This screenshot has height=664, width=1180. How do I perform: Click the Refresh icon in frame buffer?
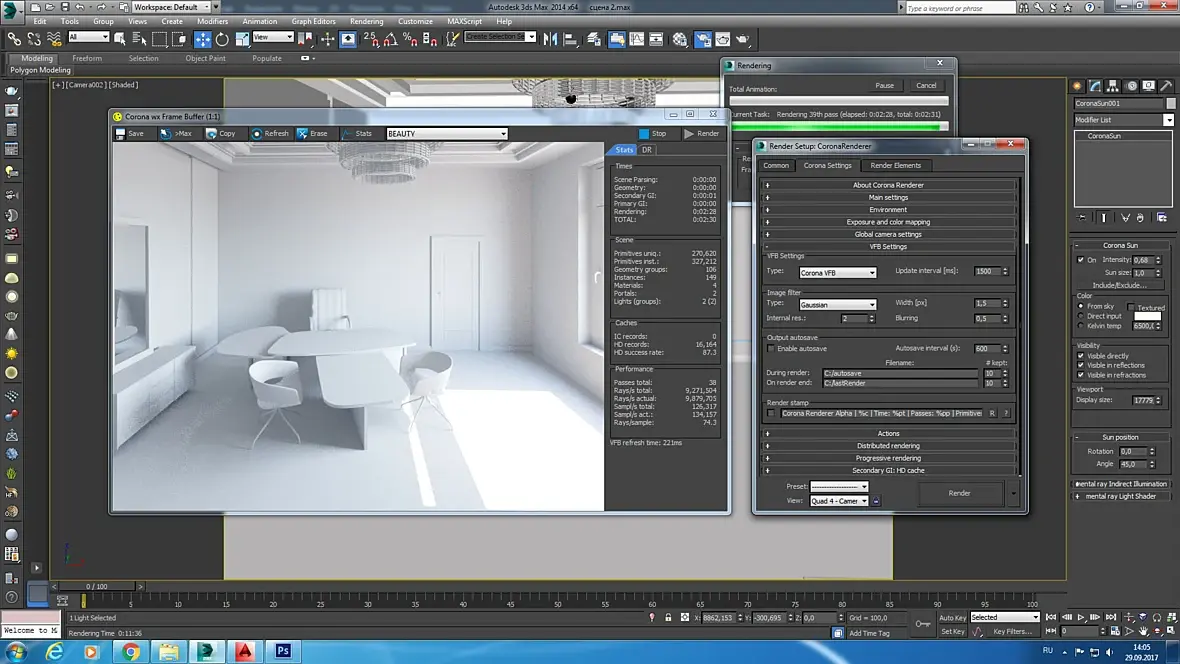pos(257,134)
